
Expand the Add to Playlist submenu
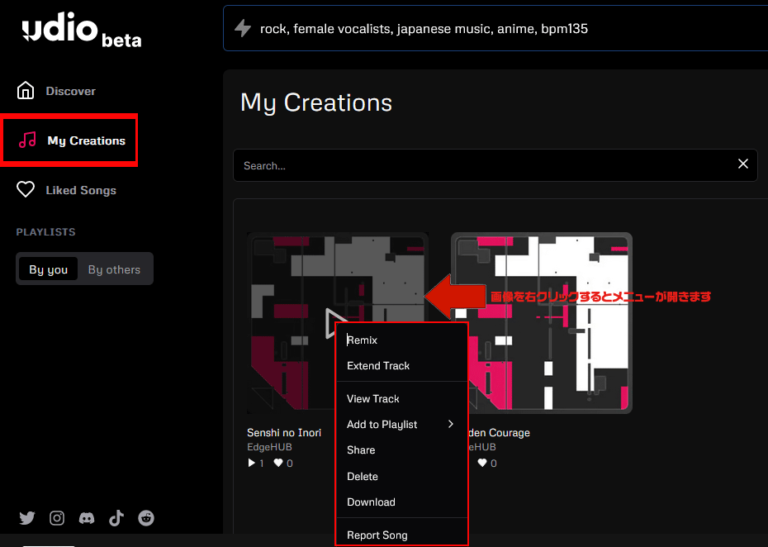[450, 425]
